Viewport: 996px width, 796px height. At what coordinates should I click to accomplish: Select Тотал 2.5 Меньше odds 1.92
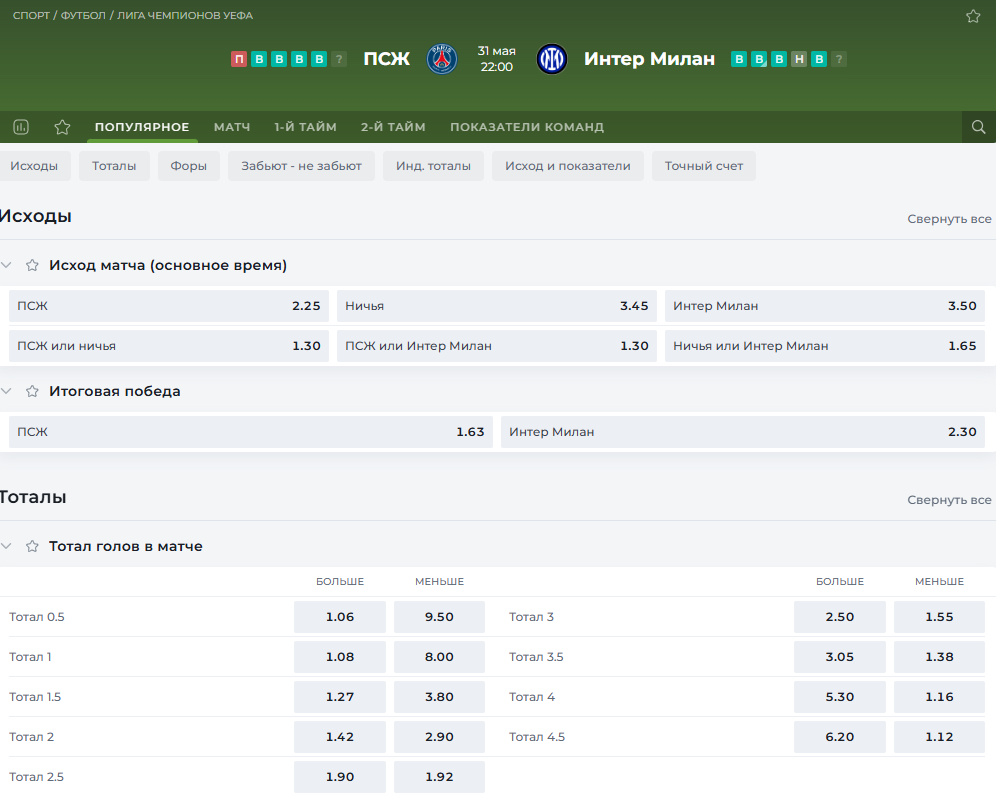[439, 777]
